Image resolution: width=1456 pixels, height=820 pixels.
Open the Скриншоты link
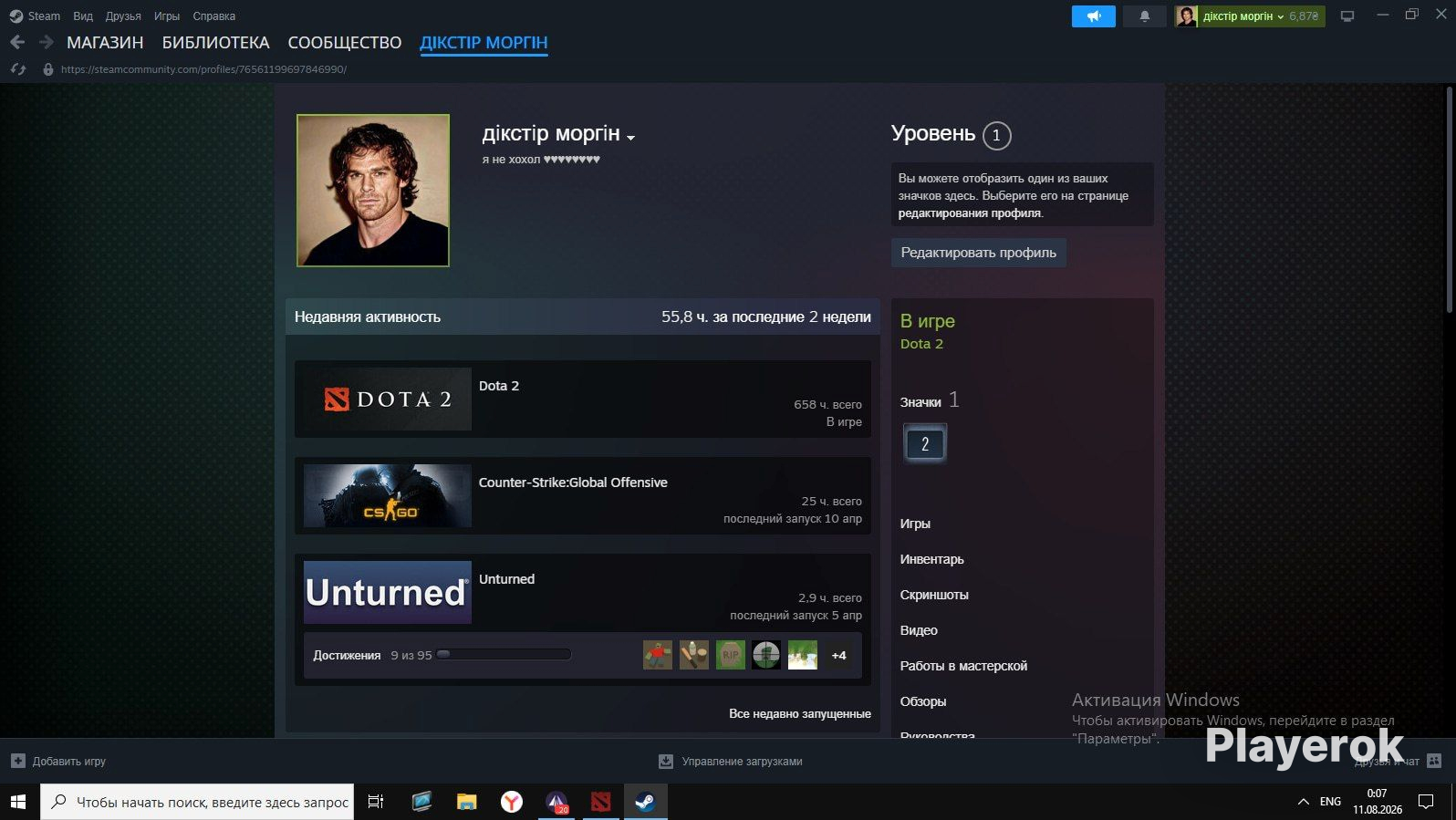(x=934, y=595)
